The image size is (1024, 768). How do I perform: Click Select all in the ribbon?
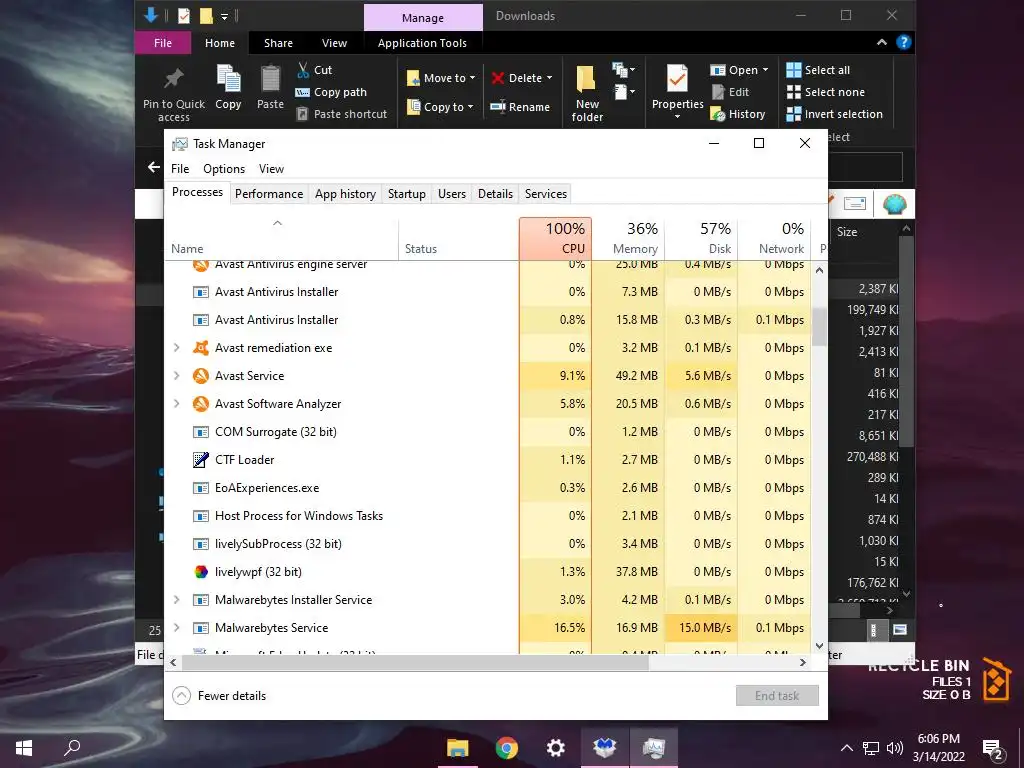818,70
